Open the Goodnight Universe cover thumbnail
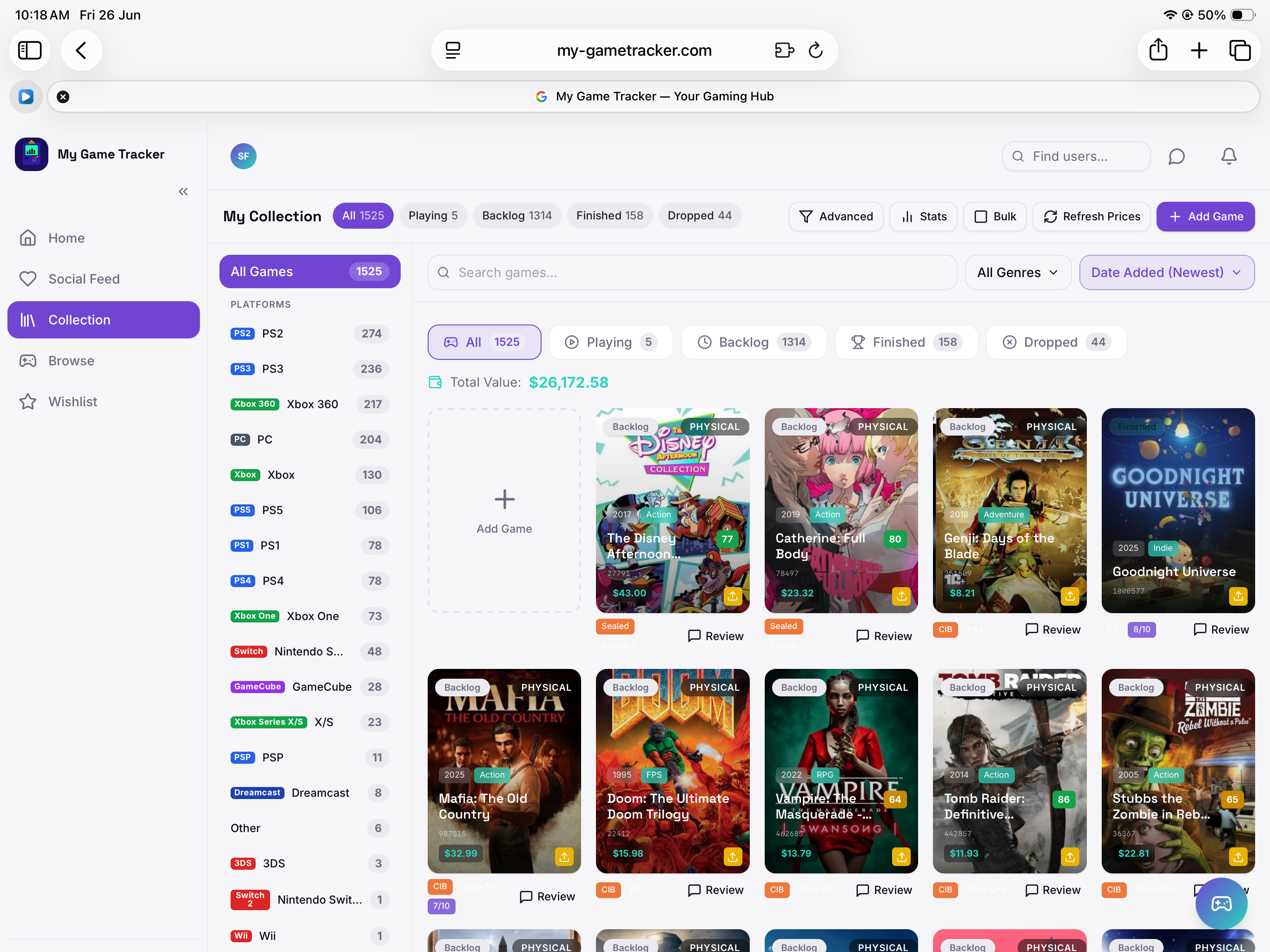1270x952 pixels. (x=1178, y=510)
